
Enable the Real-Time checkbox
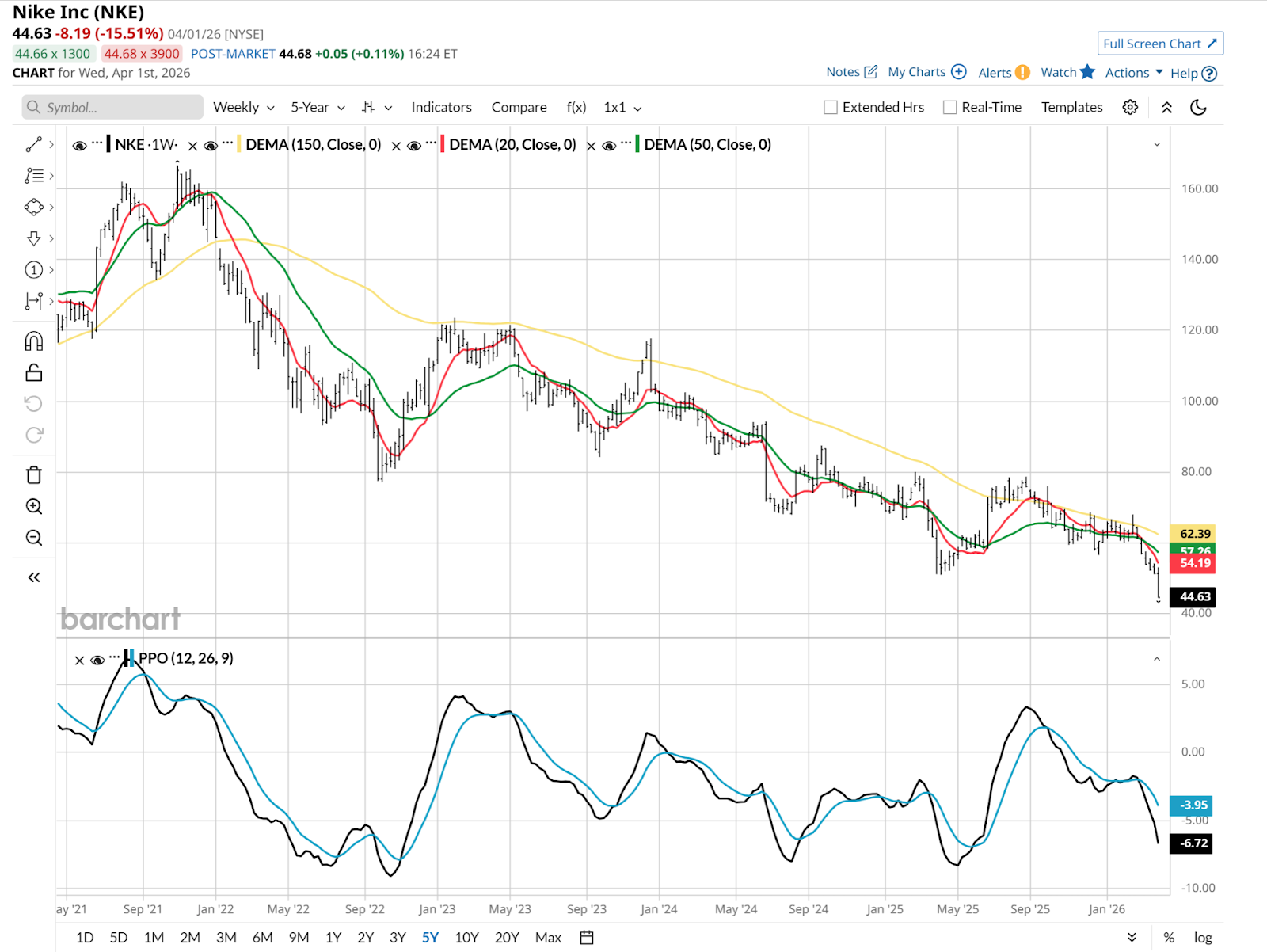(x=950, y=108)
